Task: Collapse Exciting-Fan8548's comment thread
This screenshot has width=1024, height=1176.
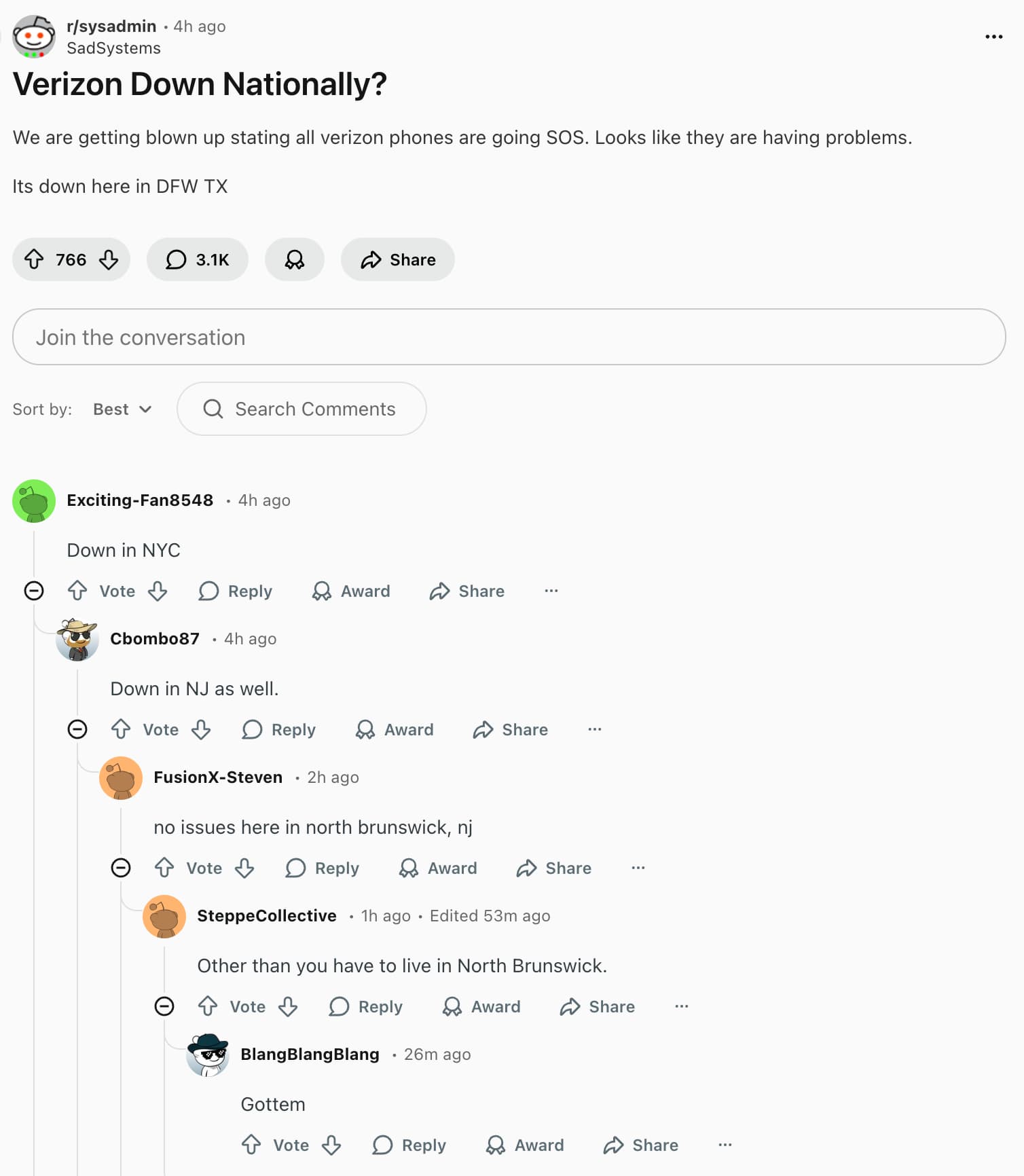Action: (34, 591)
